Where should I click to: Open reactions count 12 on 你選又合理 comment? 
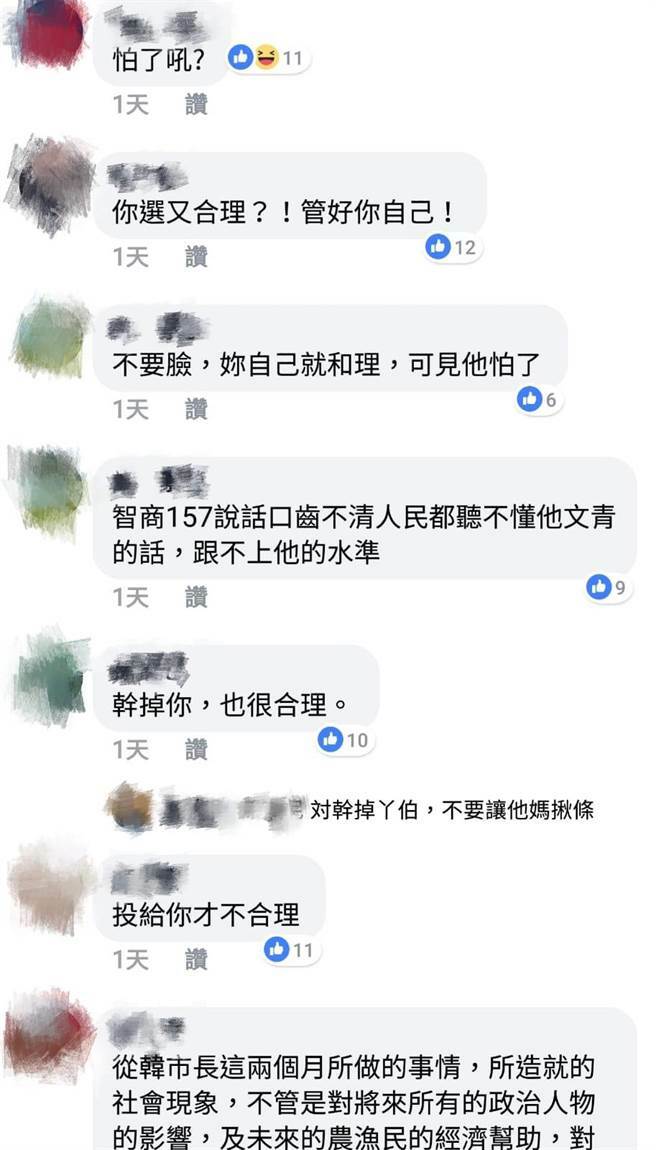(x=453, y=248)
